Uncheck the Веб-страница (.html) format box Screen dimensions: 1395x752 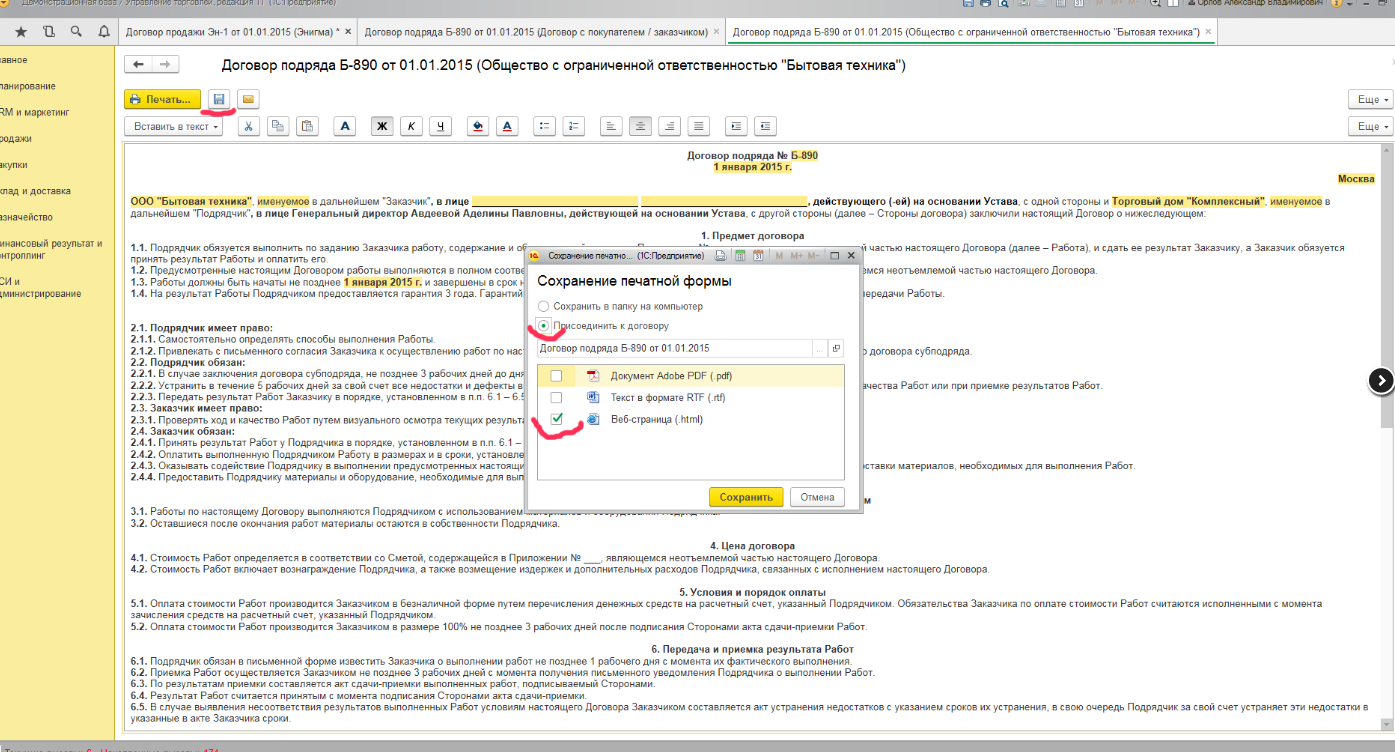[x=556, y=419]
